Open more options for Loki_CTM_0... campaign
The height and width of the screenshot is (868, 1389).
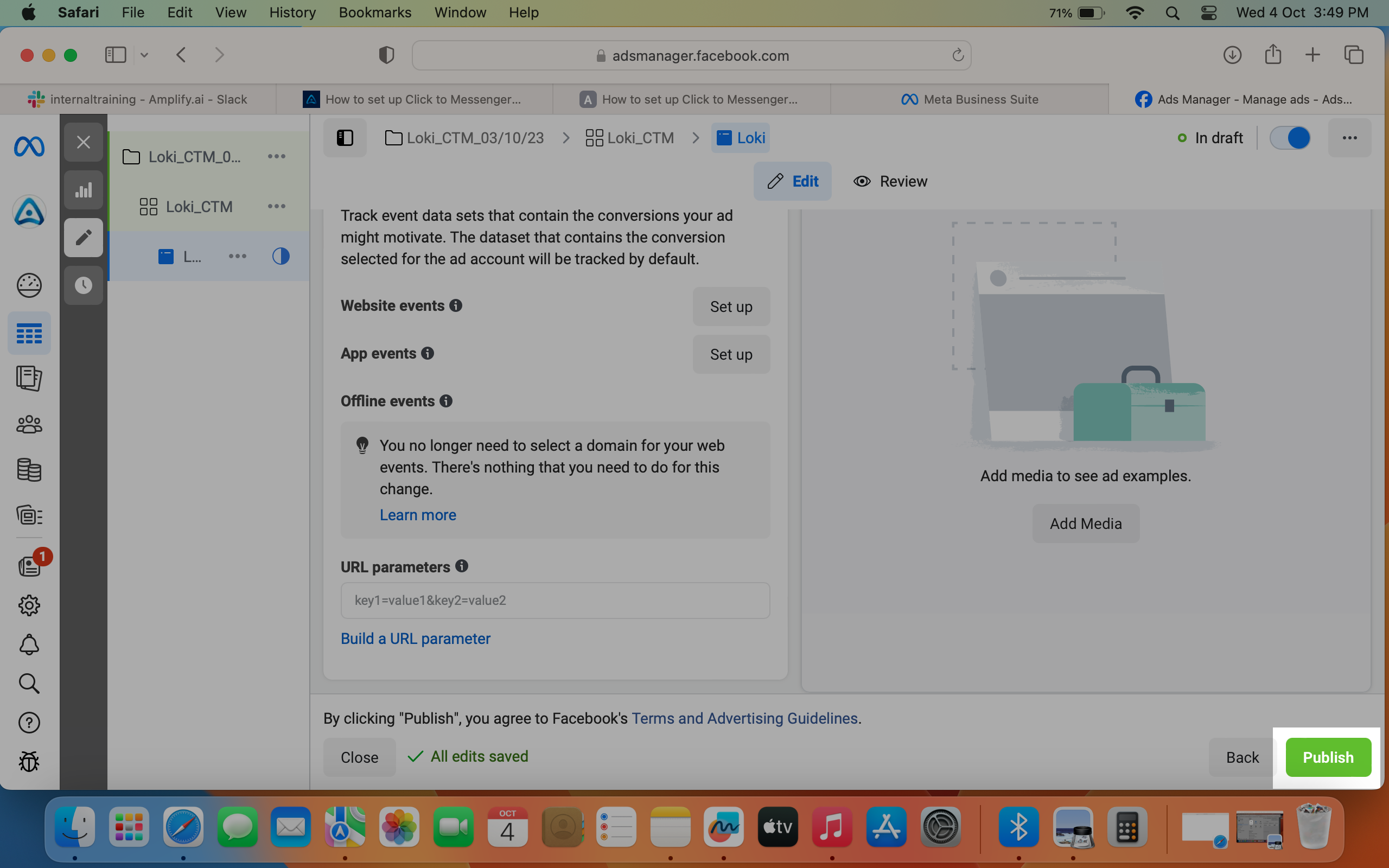pos(277,156)
